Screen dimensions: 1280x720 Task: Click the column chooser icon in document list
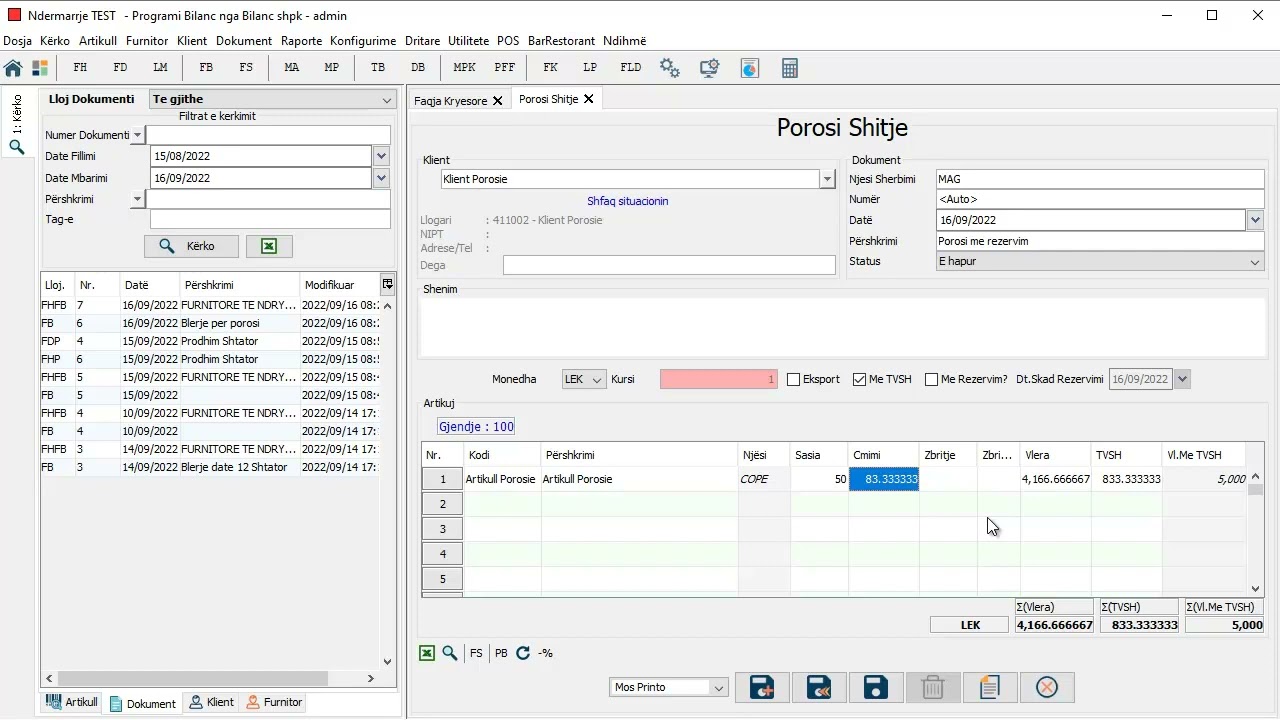[x=388, y=284]
